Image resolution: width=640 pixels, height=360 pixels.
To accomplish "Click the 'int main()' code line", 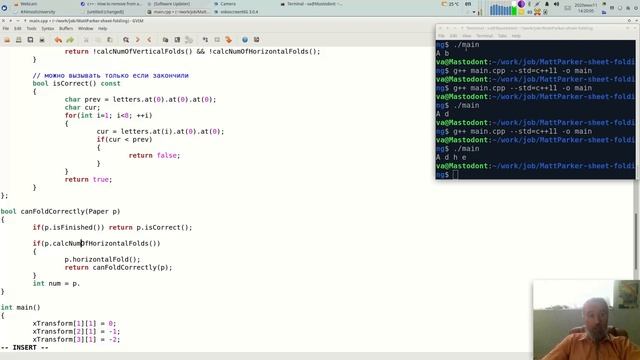I will click(20, 307).
